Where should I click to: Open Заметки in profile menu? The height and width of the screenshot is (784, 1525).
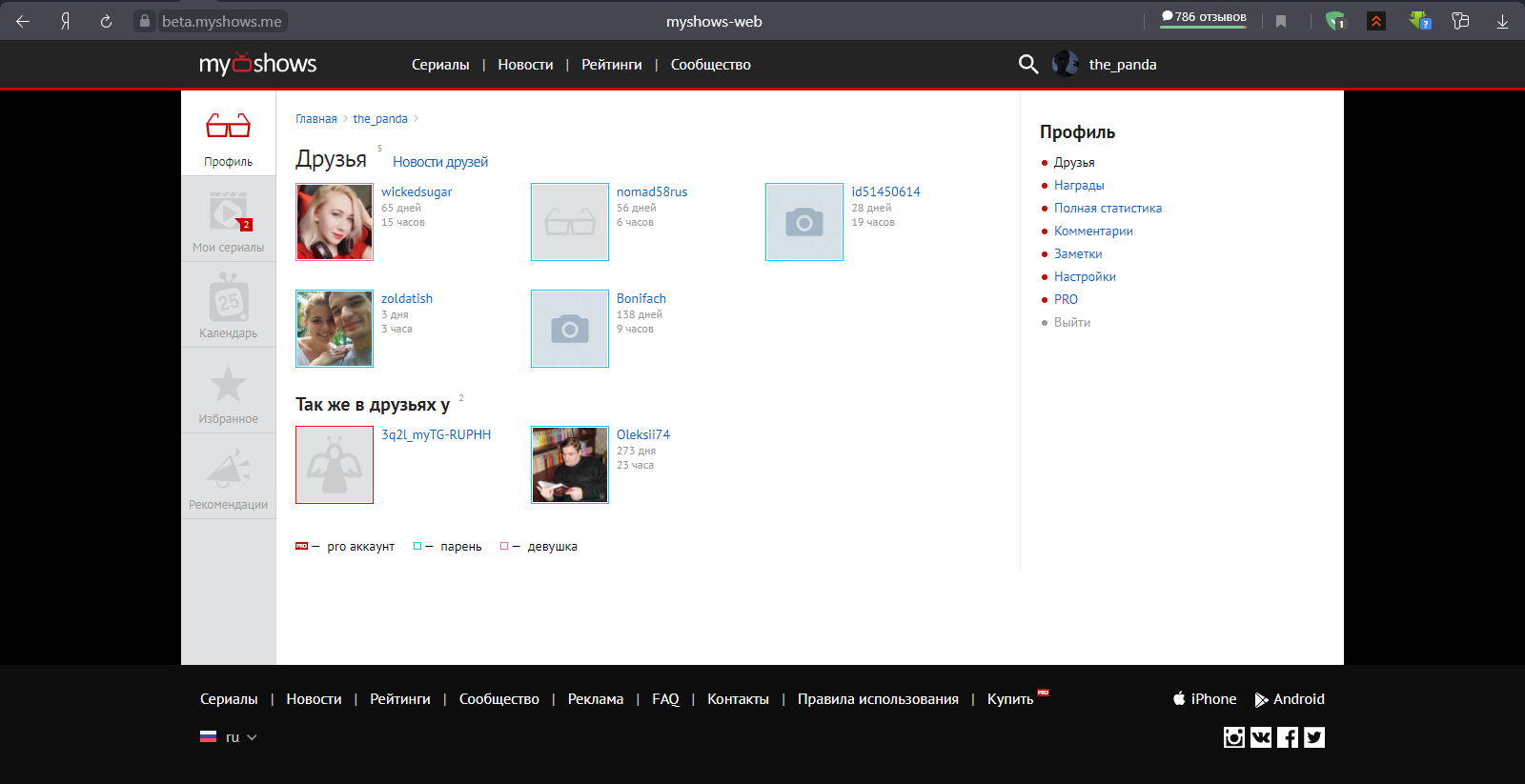(x=1078, y=254)
